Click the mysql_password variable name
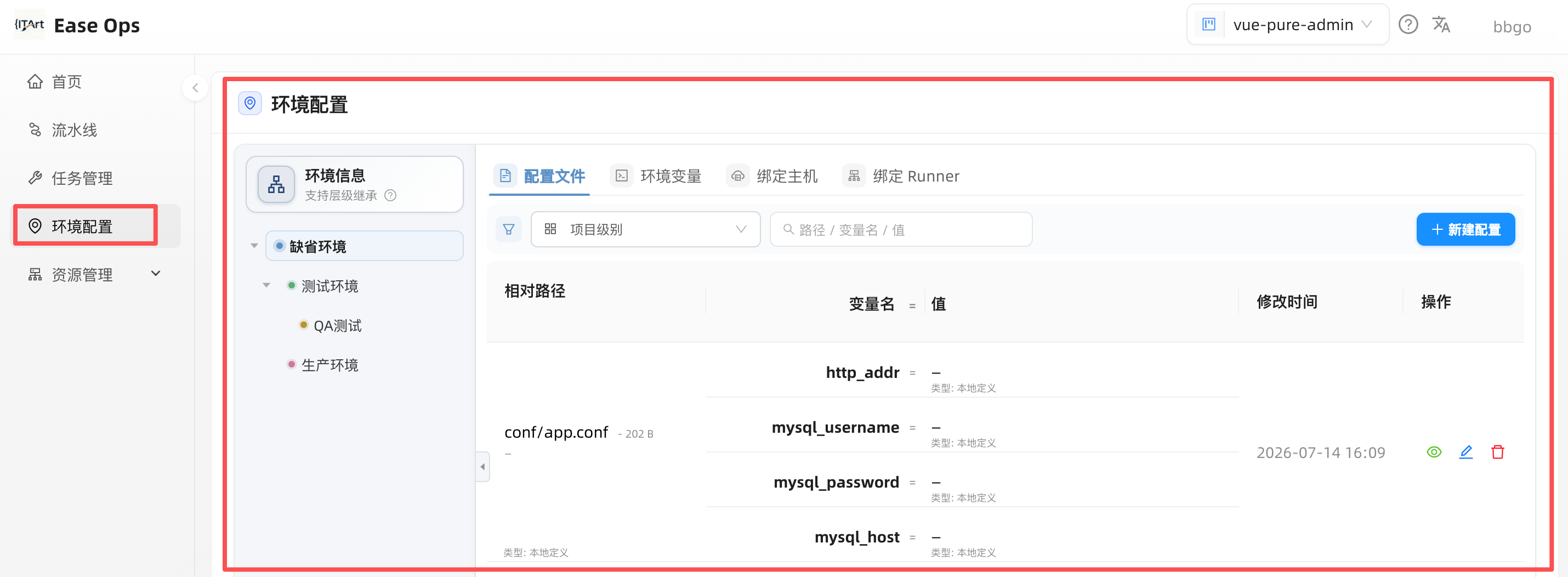 [x=836, y=482]
